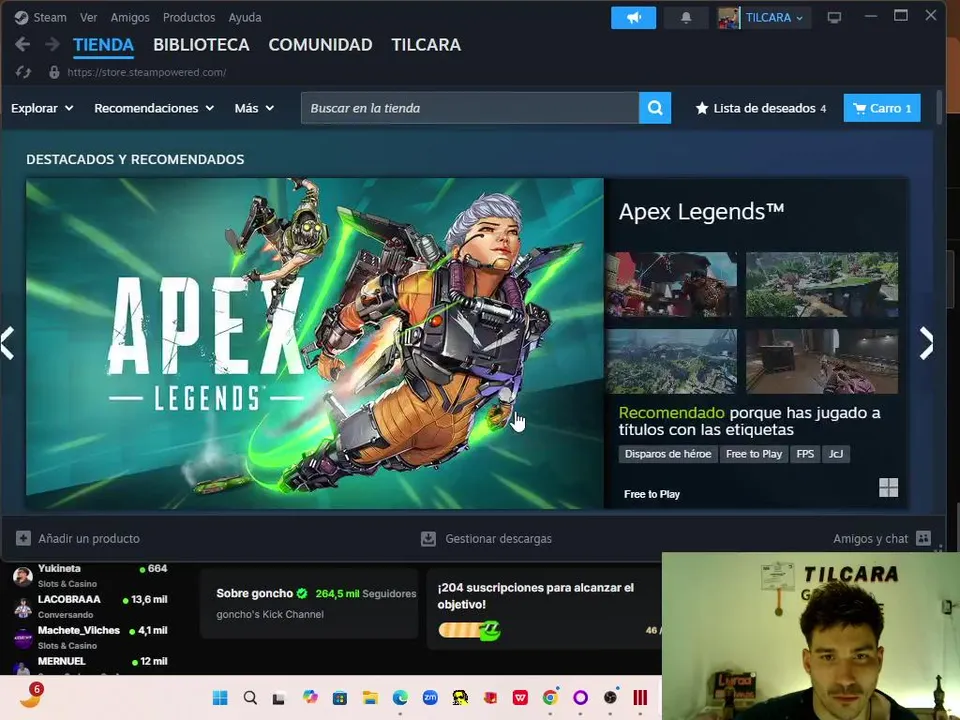Click the magnifier search button in the store
960x720 pixels.
point(655,108)
